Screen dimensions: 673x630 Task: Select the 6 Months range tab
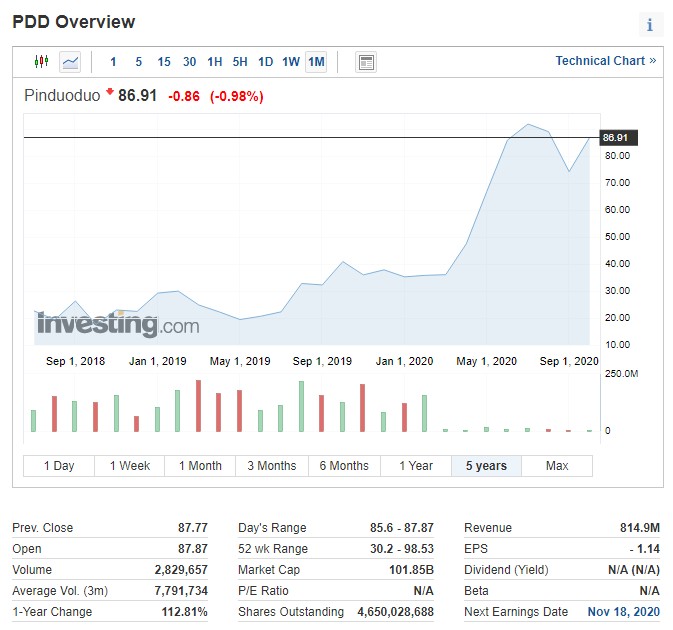tap(344, 466)
